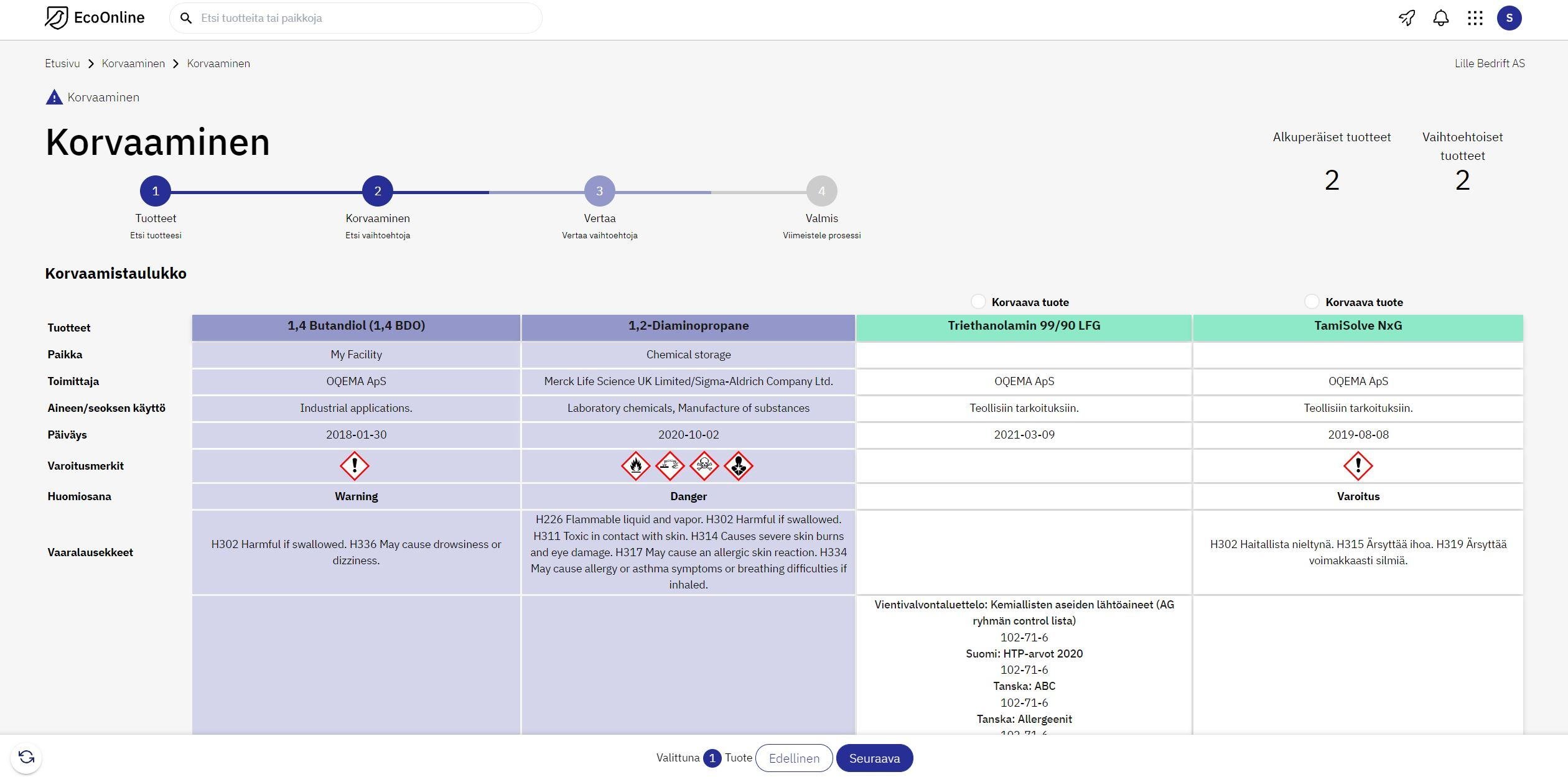Screen dimensions: 1568x777
Task: Click the H226 Flammable liquid hazard statements
Action: click(688, 552)
